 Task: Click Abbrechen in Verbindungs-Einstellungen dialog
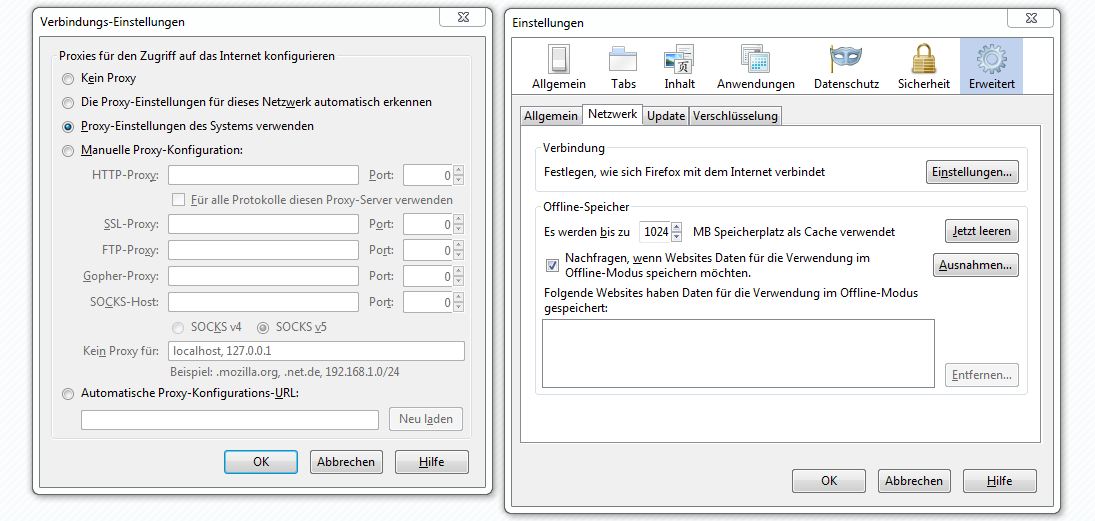tap(346, 462)
